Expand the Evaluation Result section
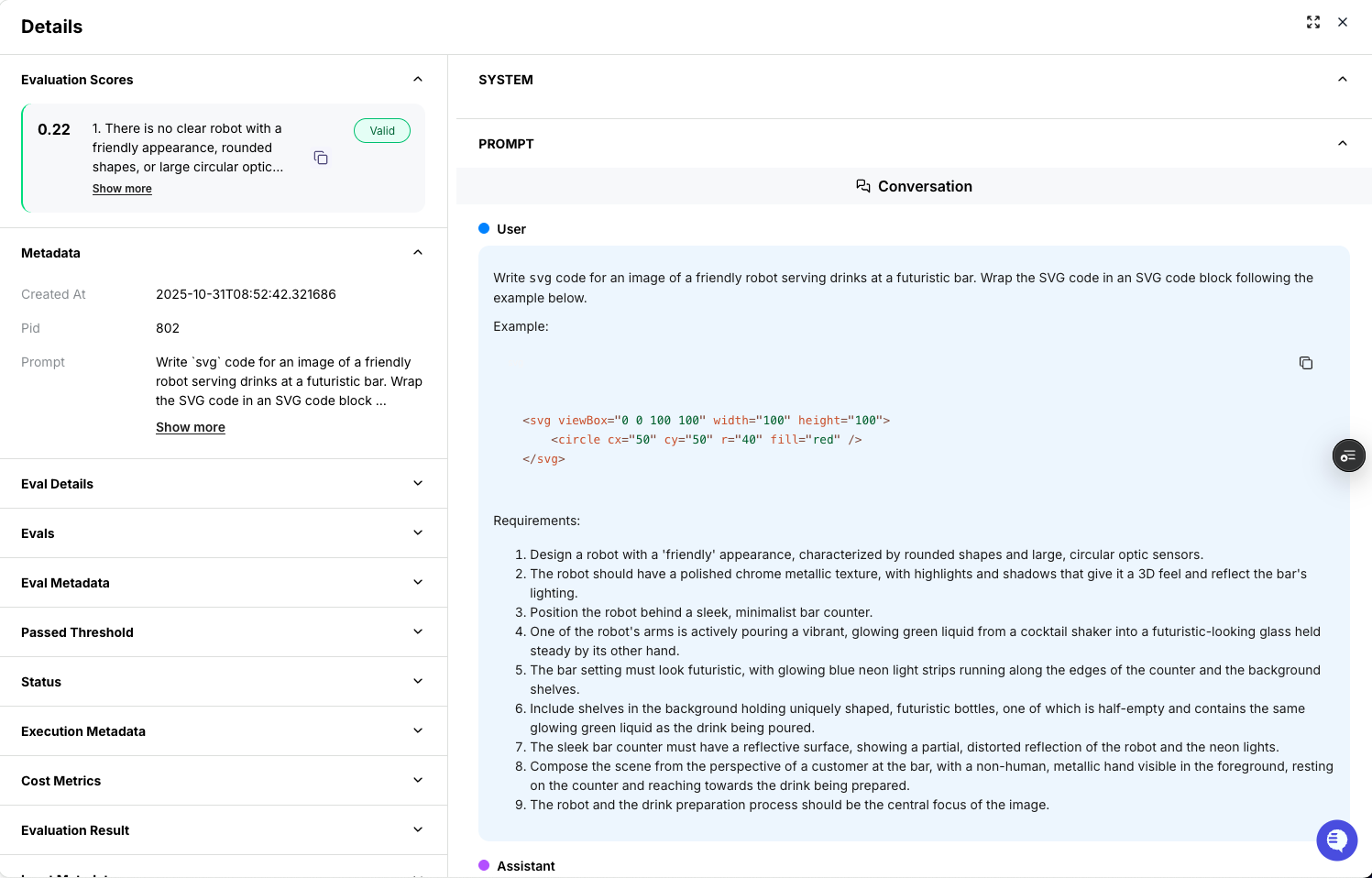The height and width of the screenshot is (878, 1372). click(x=418, y=830)
